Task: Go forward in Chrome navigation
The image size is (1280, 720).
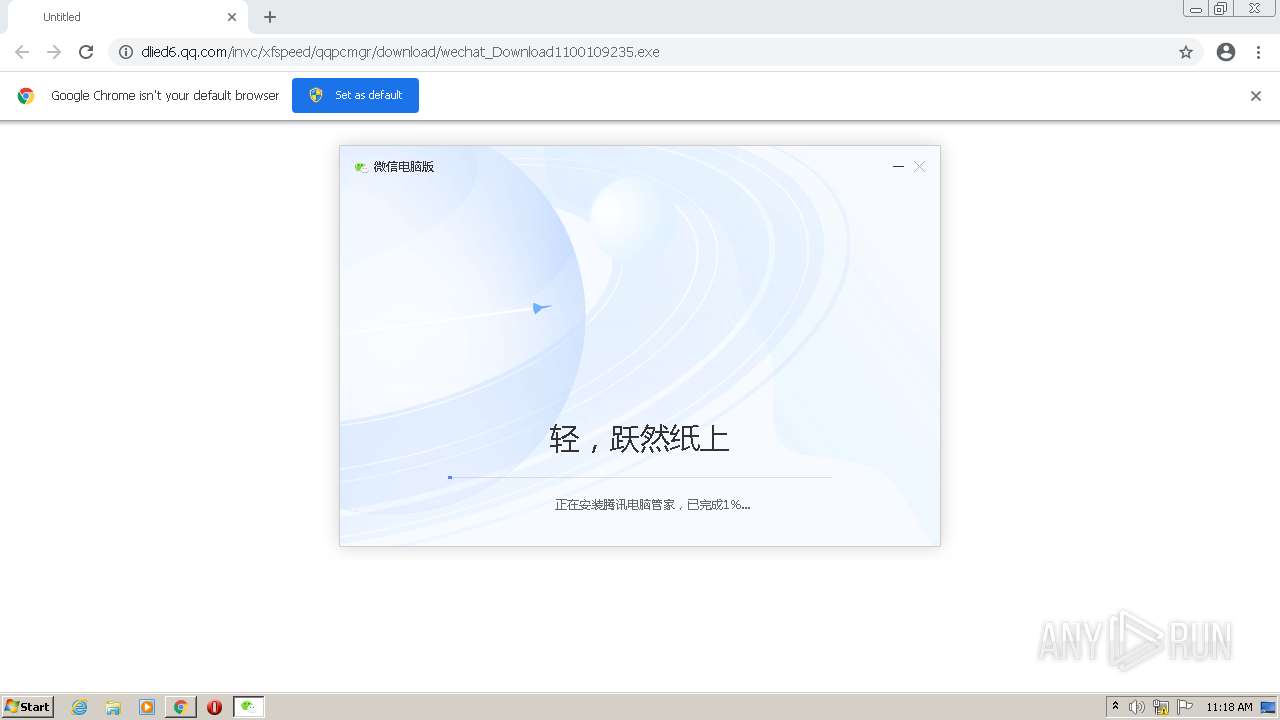Action: [x=54, y=52]
